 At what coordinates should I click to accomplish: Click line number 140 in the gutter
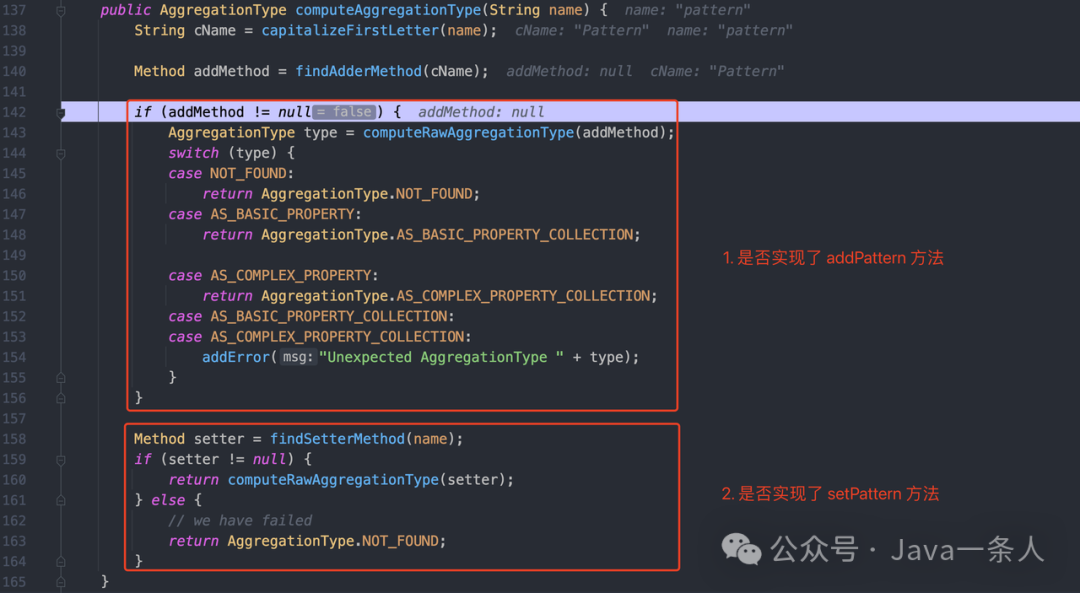point(14,72)
